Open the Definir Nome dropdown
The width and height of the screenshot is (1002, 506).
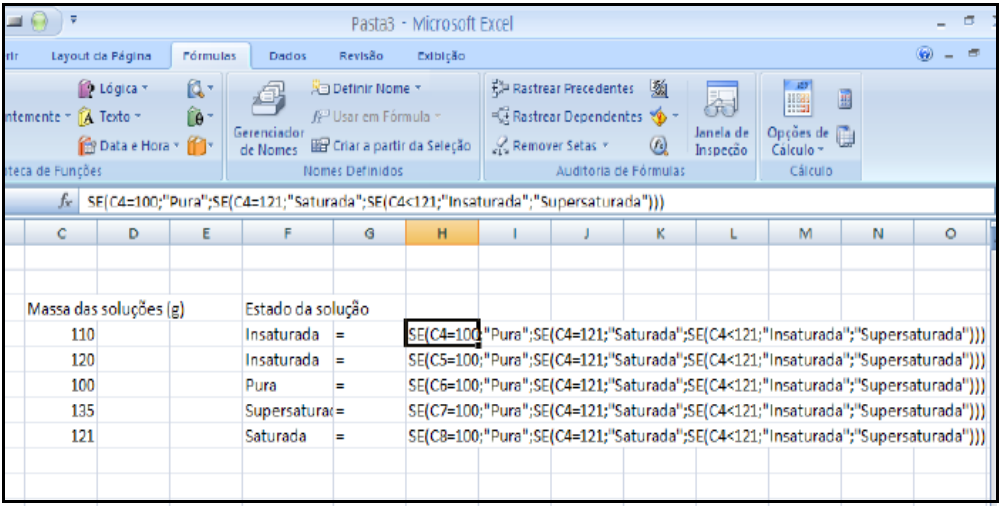(x=367, y=89)
